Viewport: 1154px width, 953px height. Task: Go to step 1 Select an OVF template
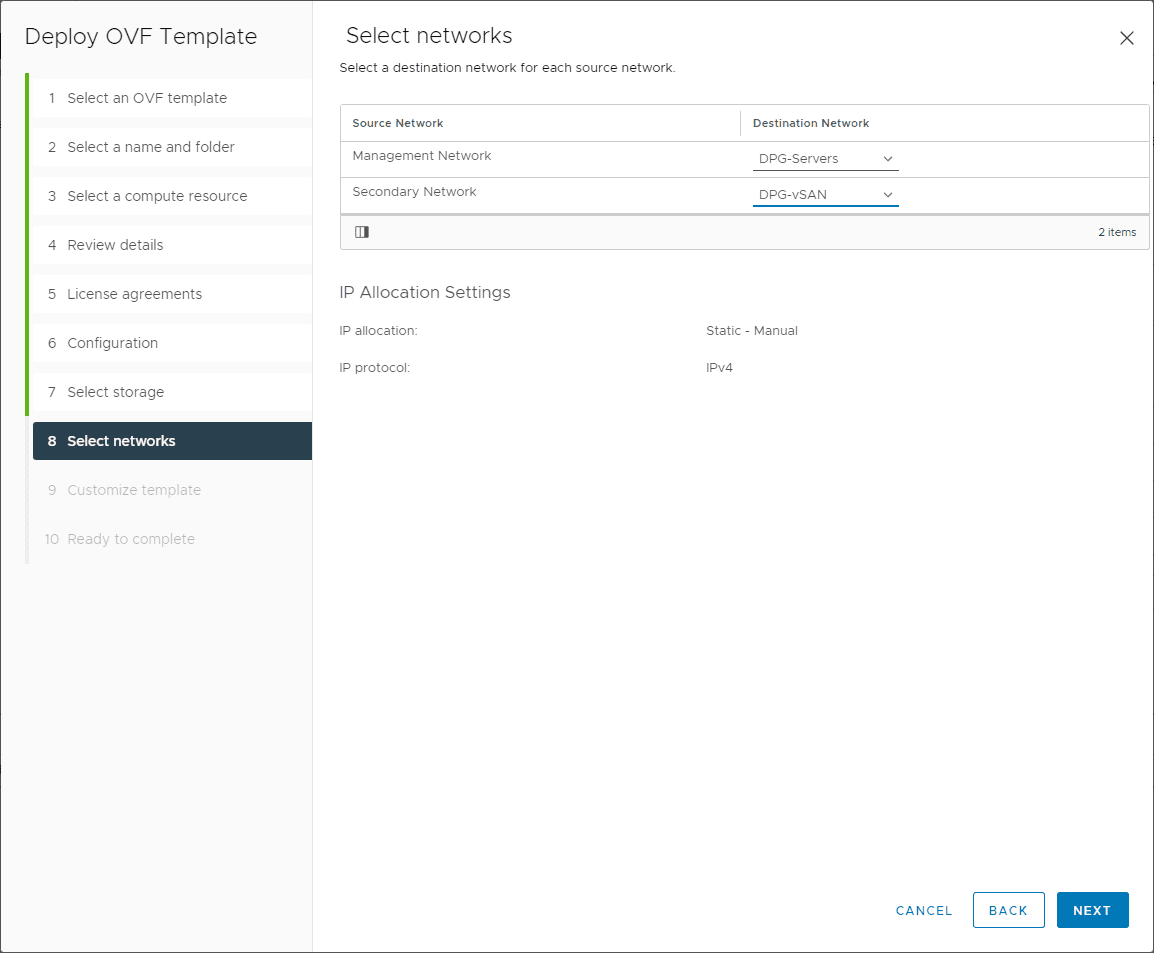click(x=147, y=98)
